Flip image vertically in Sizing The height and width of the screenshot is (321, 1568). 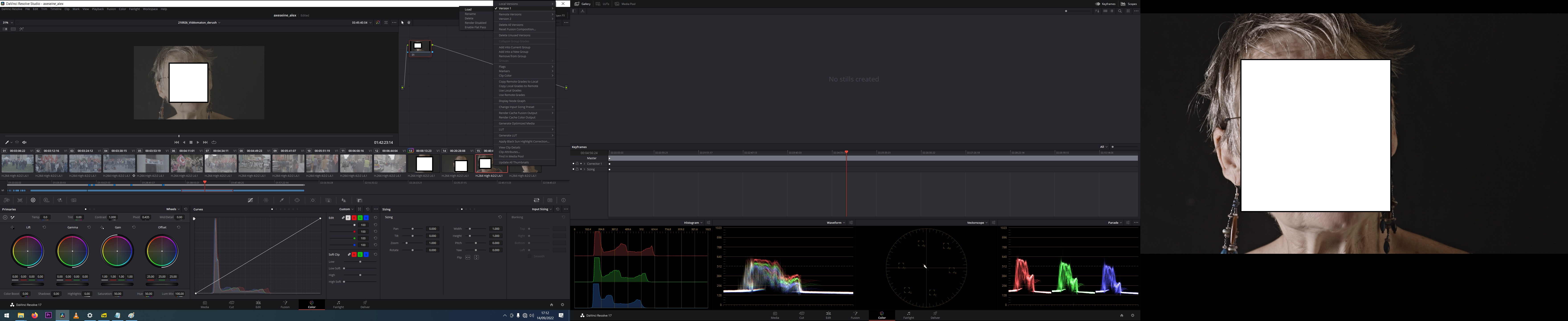477,257
